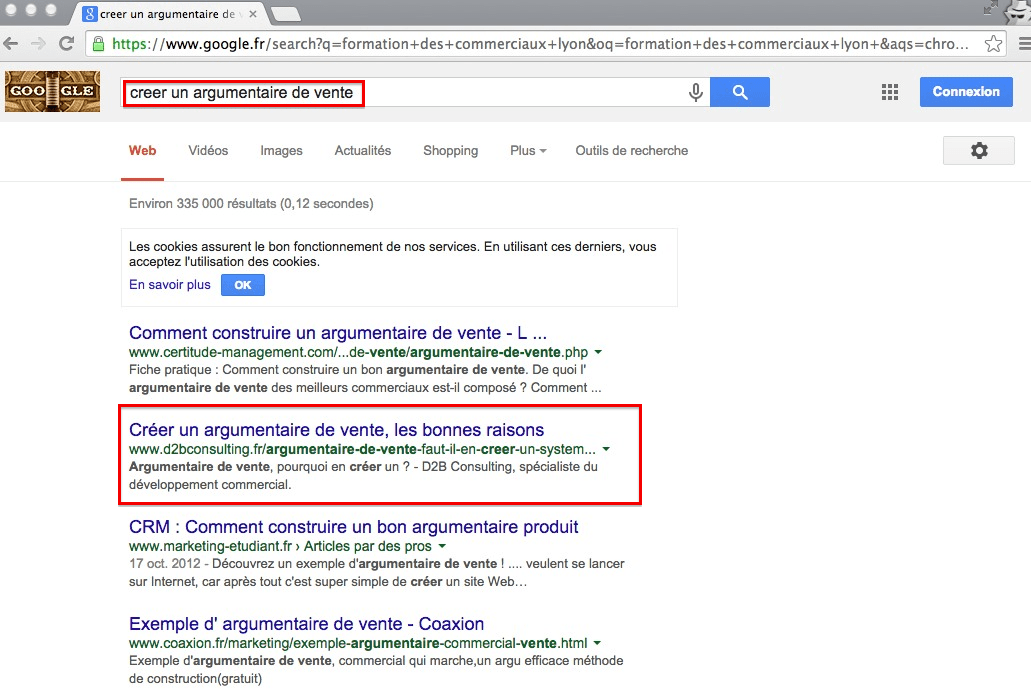Expand the Plus dropdown menu
The image size is (1031, 694).
click(x=528, y=151)
